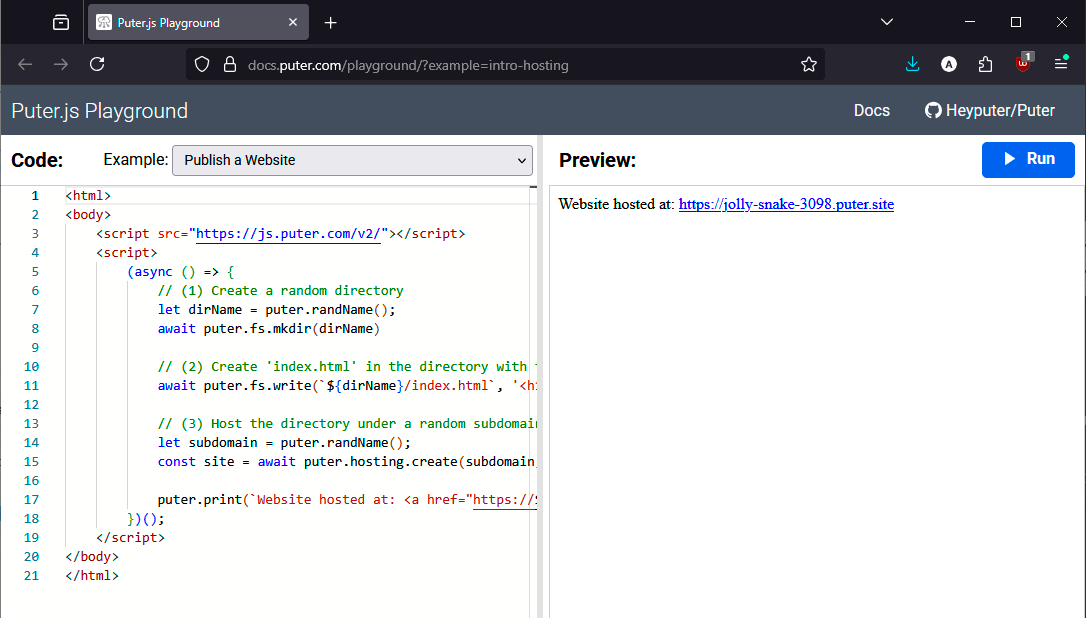Click the padlock site security icon
Image resolution: width=1086 pixels, height=618 pixels.
[229, 64]
